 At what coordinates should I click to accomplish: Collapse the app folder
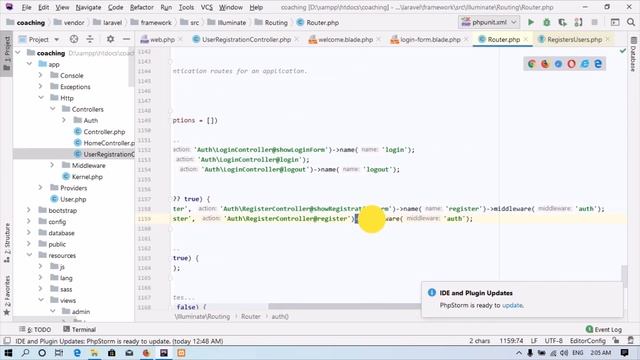29,64
